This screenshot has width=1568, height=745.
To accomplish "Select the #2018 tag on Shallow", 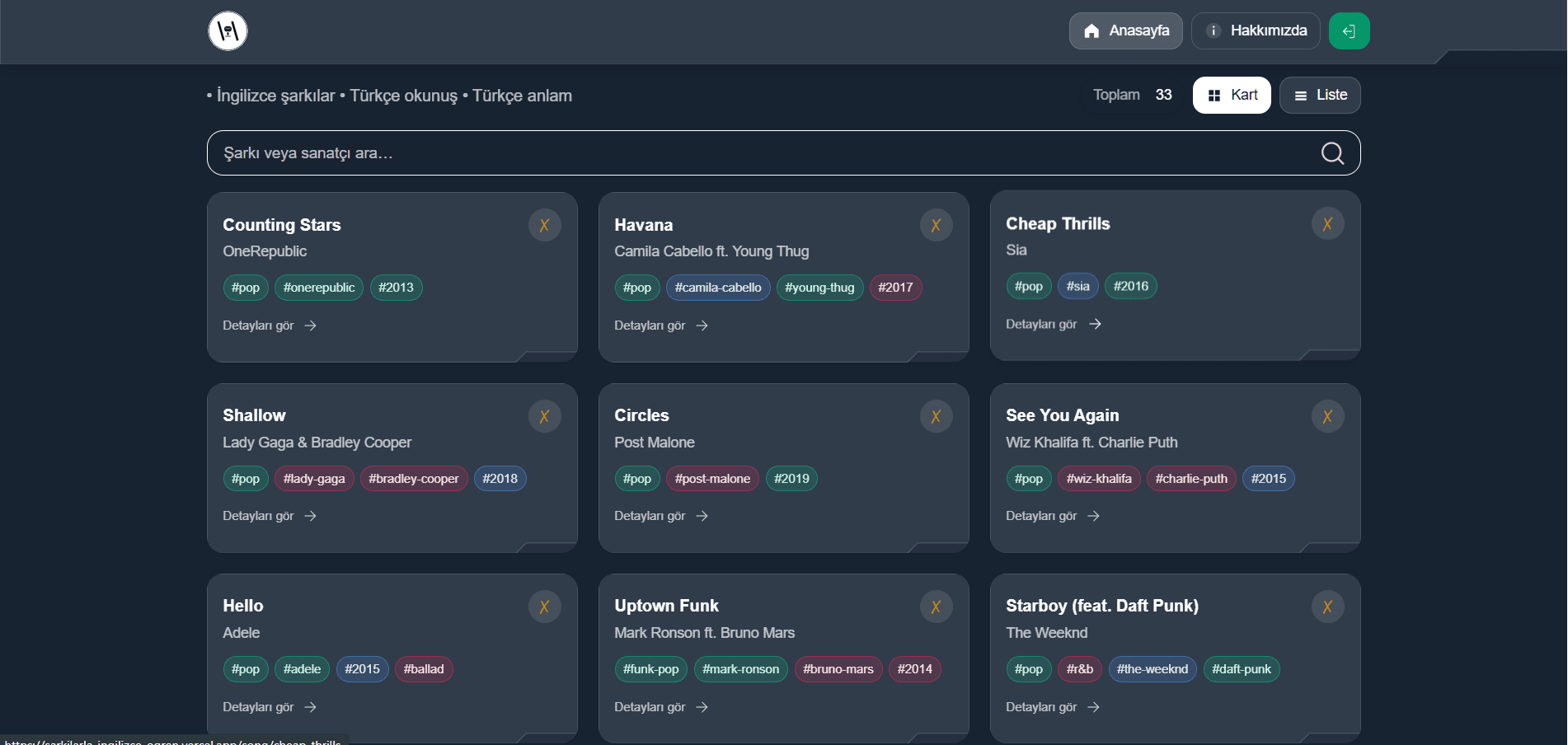I will tap(500, 479).
